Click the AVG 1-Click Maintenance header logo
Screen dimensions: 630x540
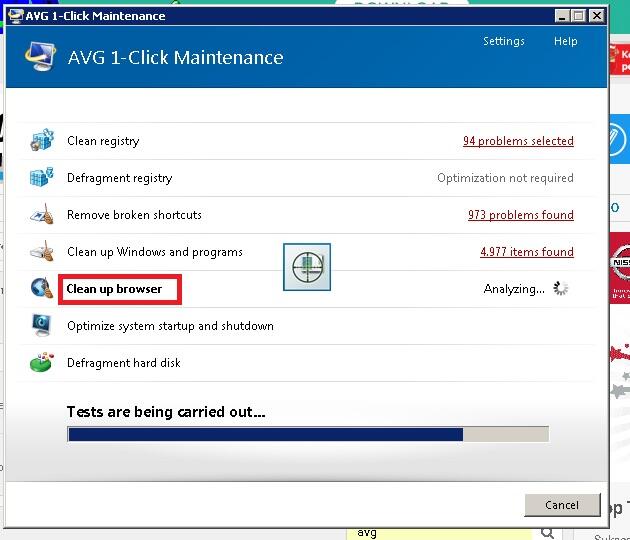click(x=40, y=56)
